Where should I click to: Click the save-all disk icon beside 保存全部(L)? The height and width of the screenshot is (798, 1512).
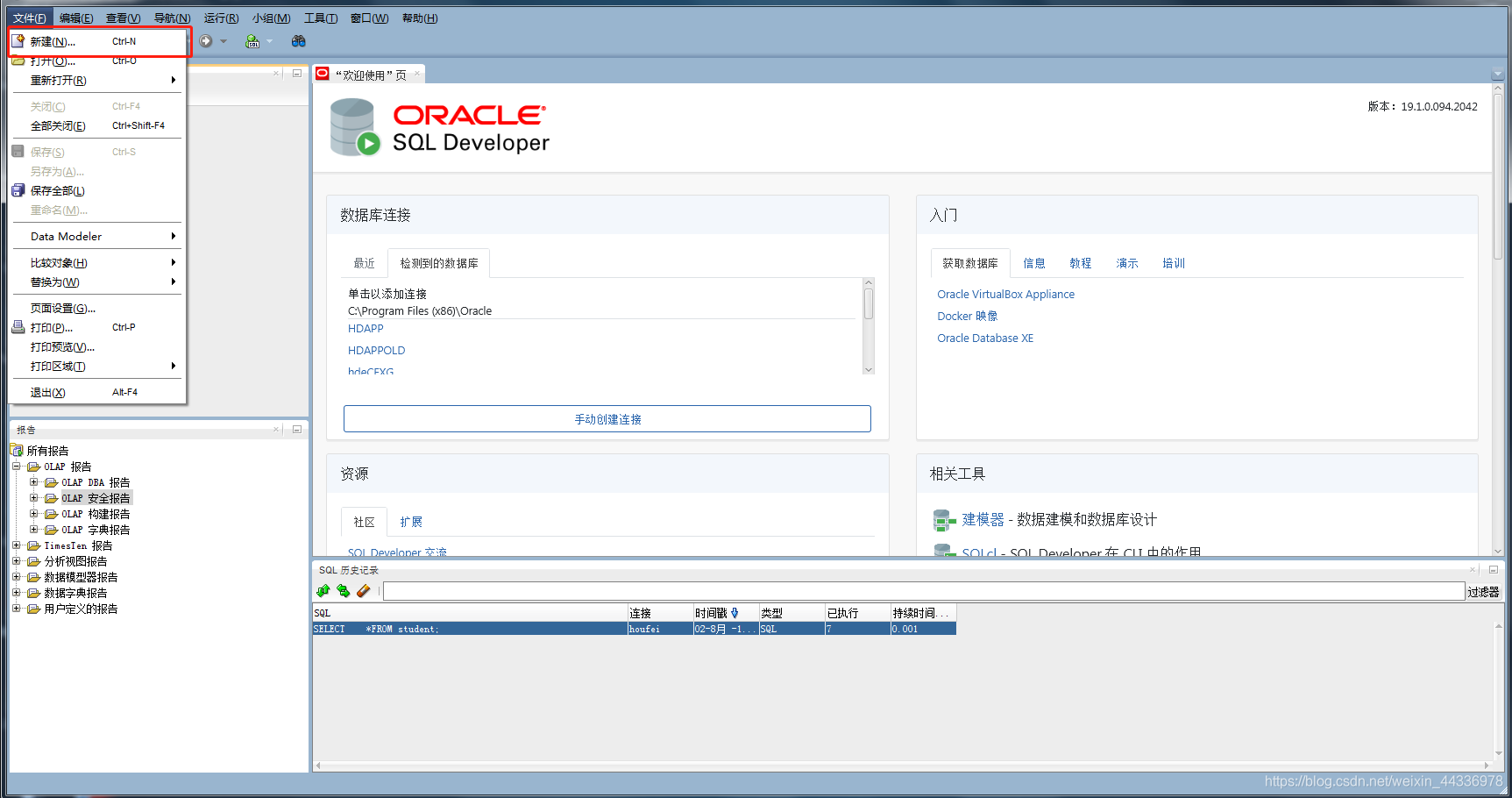click(x=18, y=190)
